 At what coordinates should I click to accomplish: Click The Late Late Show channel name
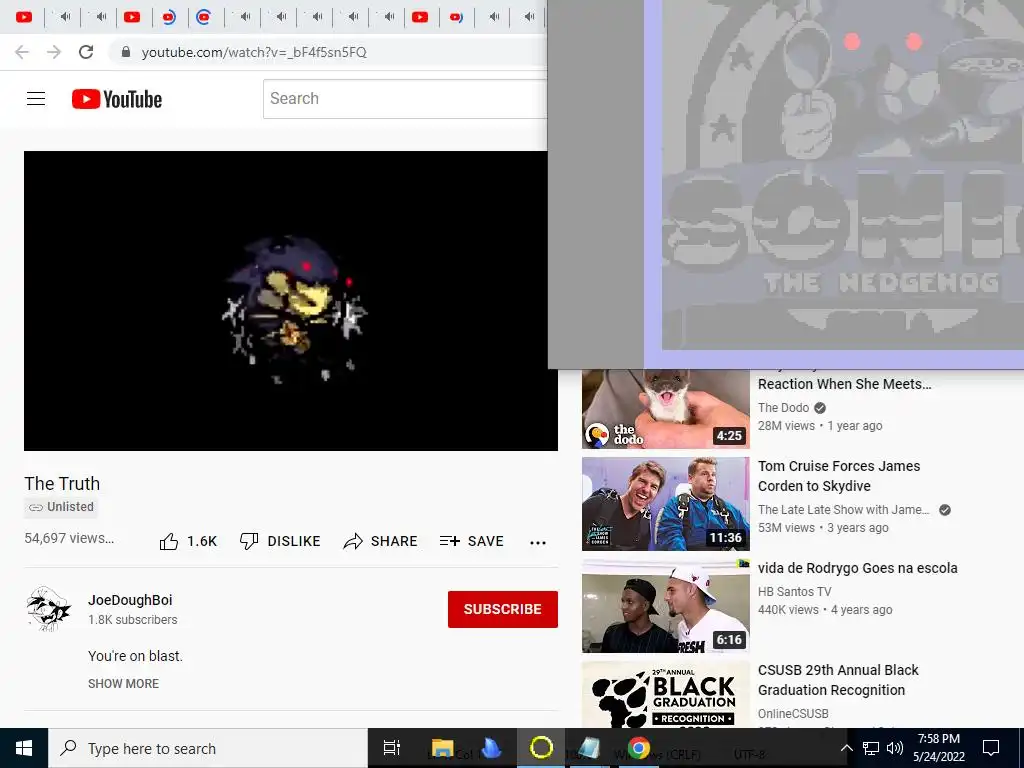(x=843, y=510)
